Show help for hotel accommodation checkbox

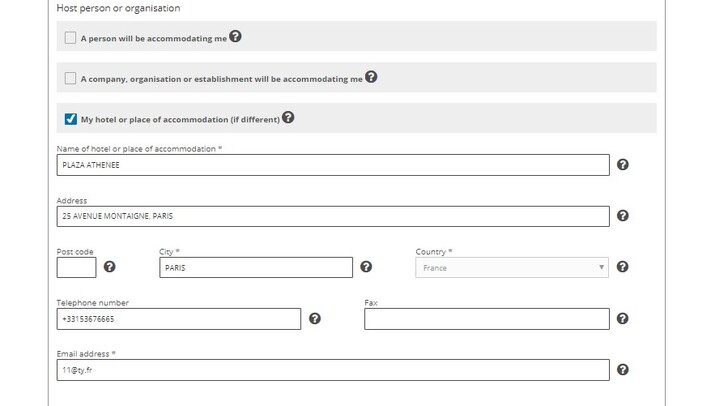tap(288, 117)
